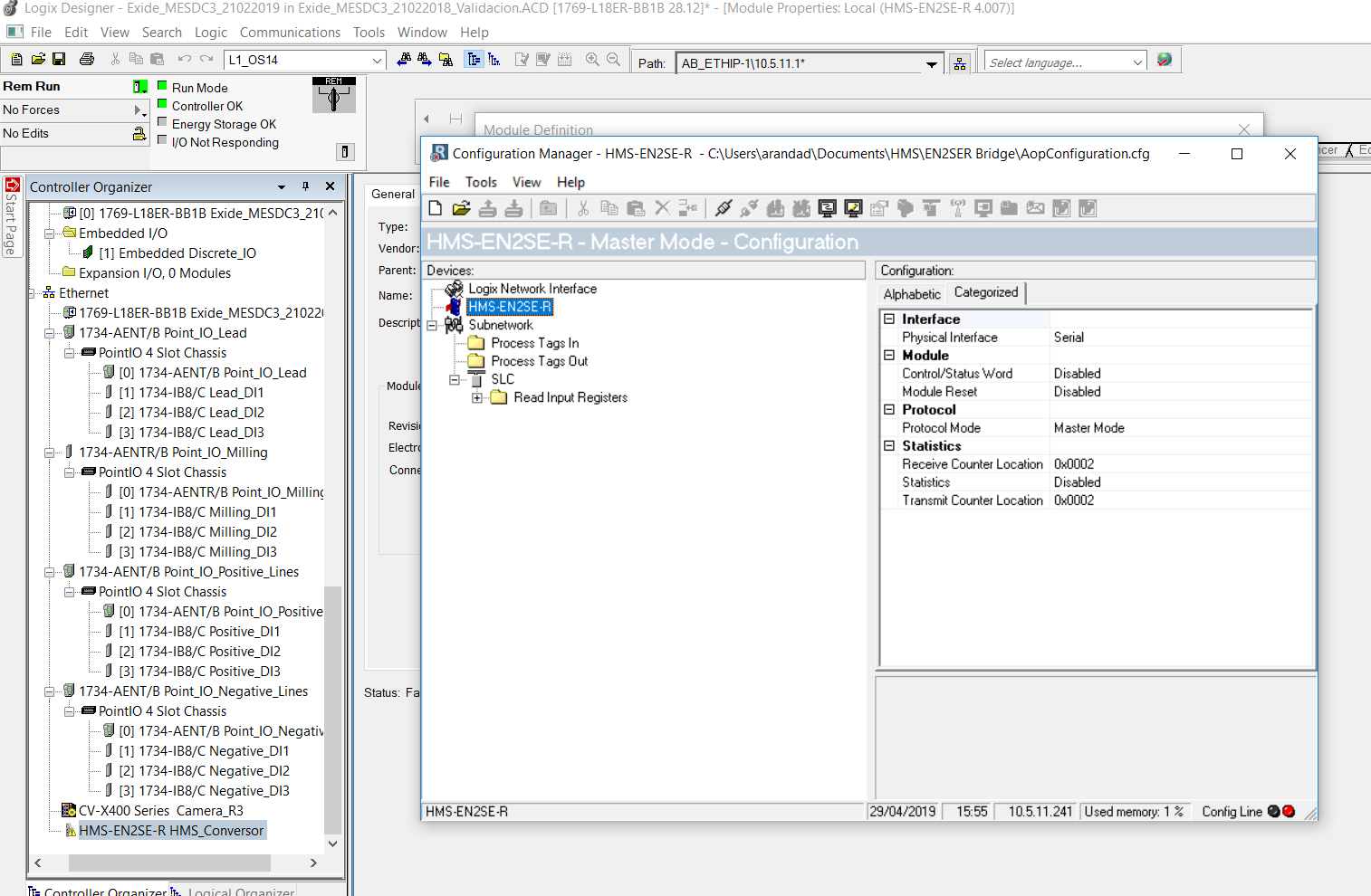The width and height of the screenshot is (1371, 896).
Task: Click the Print icon in main toolbar
Action: [87, 60]
